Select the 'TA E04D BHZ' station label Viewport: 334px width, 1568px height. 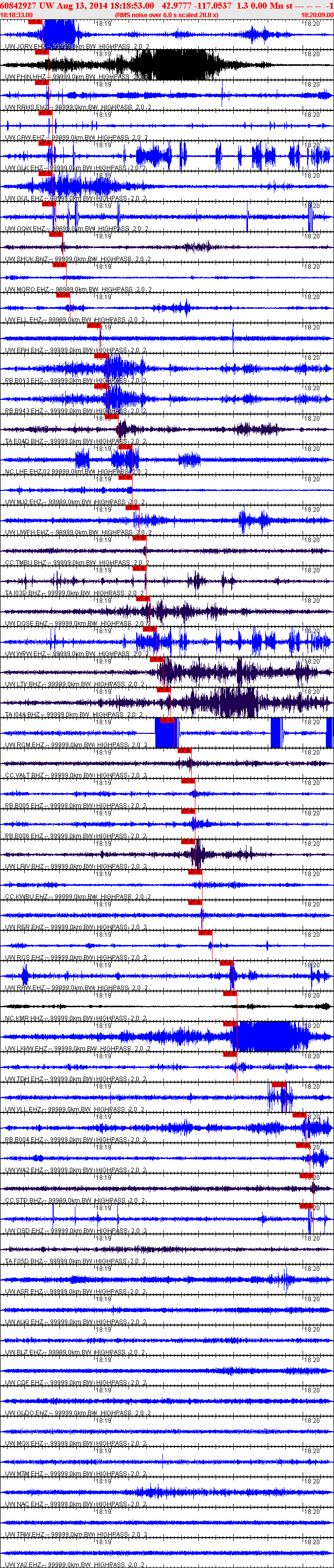[24, 442]
